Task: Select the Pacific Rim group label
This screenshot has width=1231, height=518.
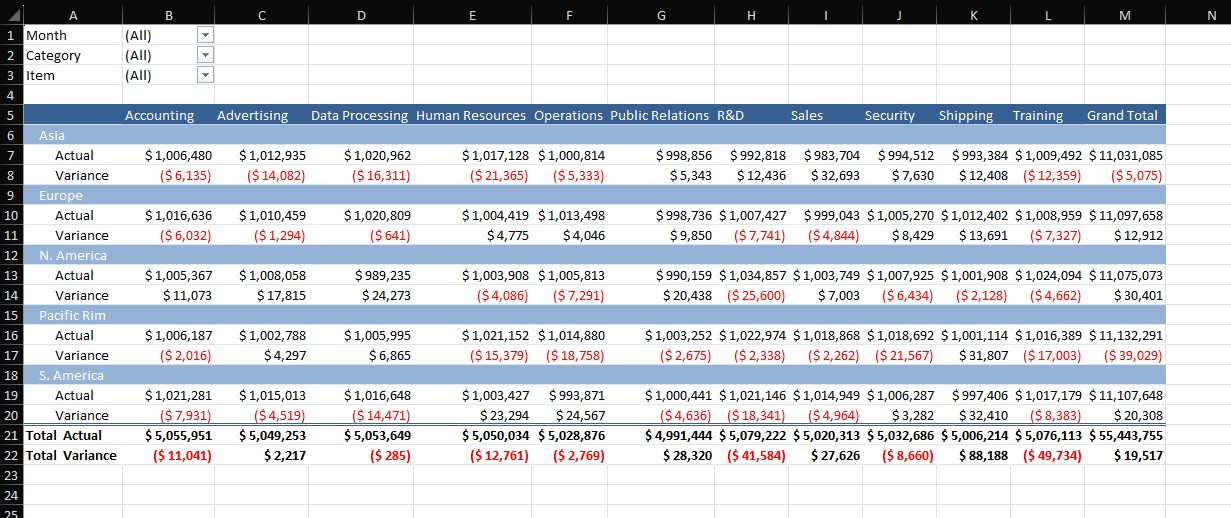Action: tap(66, 315)
